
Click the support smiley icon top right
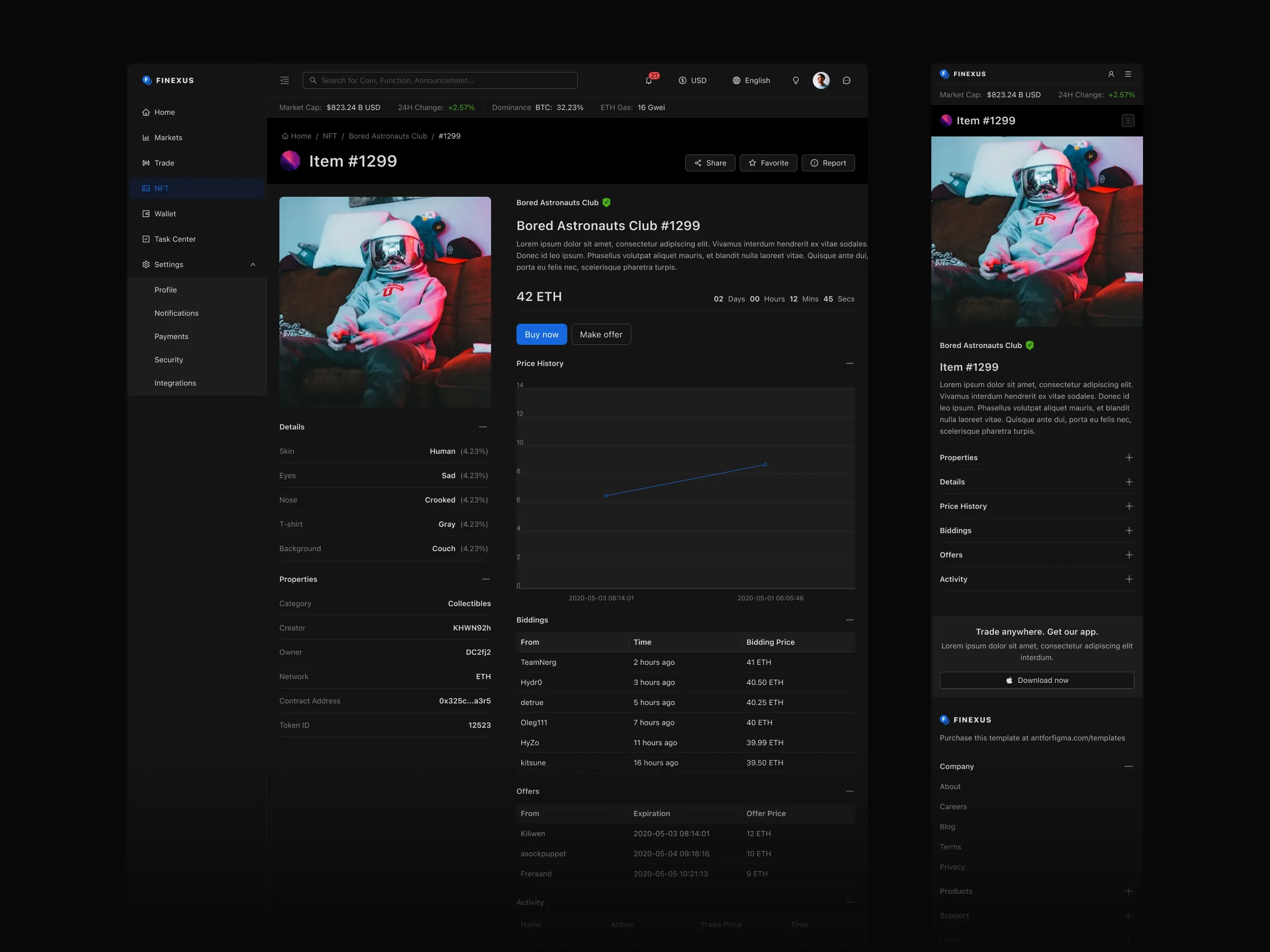point(846,80)
